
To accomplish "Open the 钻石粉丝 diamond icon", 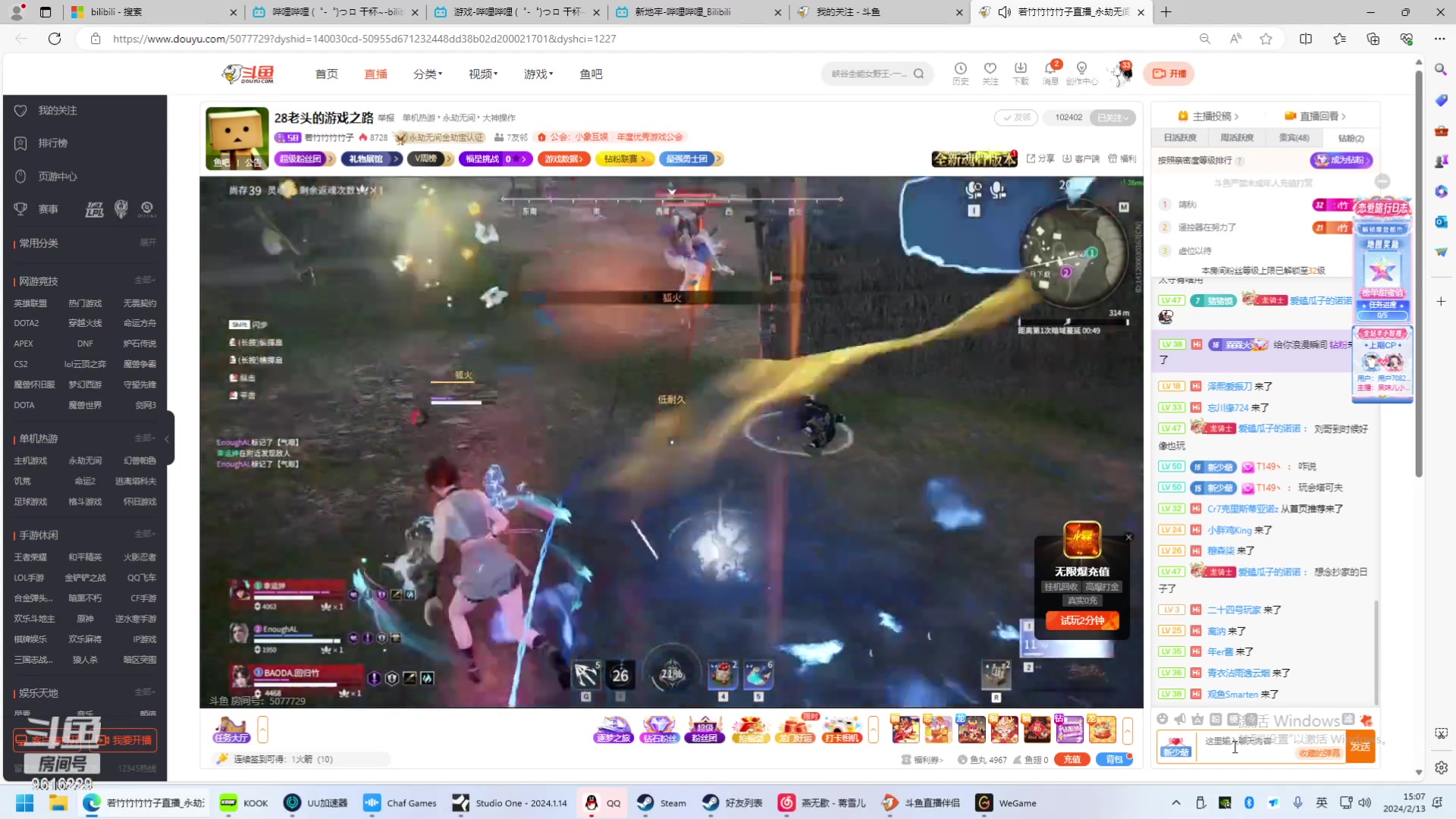I will click(x=659, y=730).
